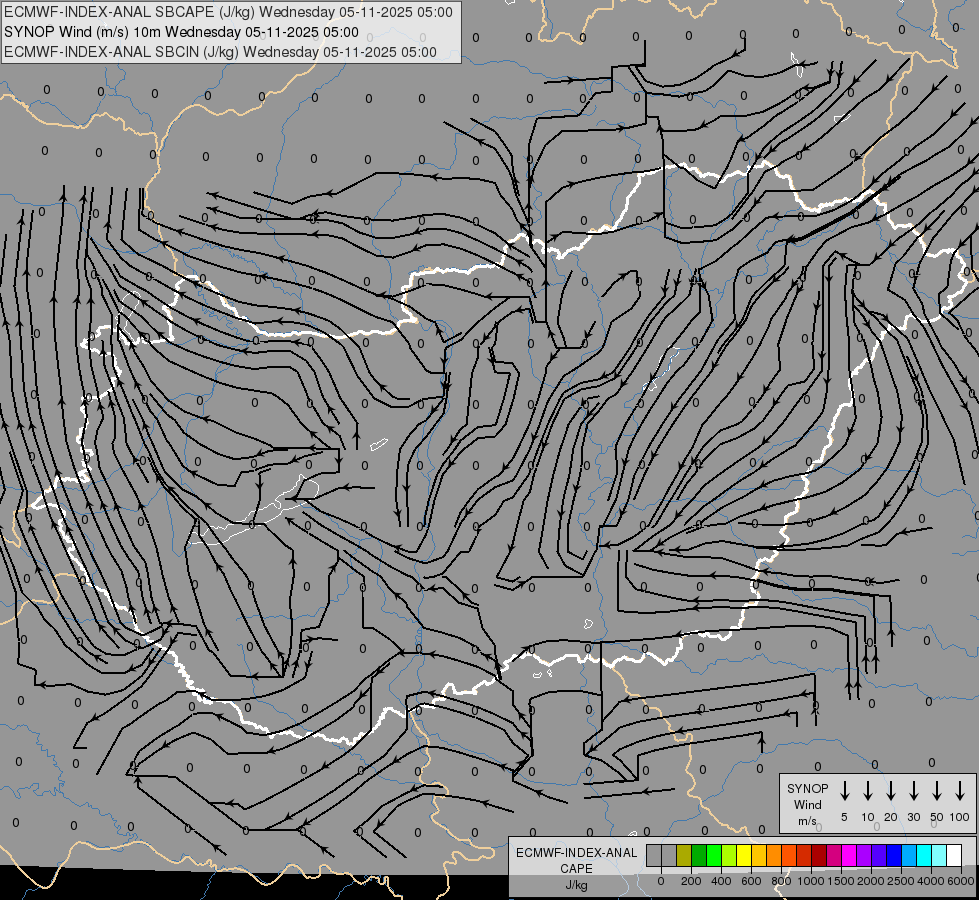Click the ECMWF-INDEX-ANAL CAPE legend label

pyautogui.click(x=576, y=860)
